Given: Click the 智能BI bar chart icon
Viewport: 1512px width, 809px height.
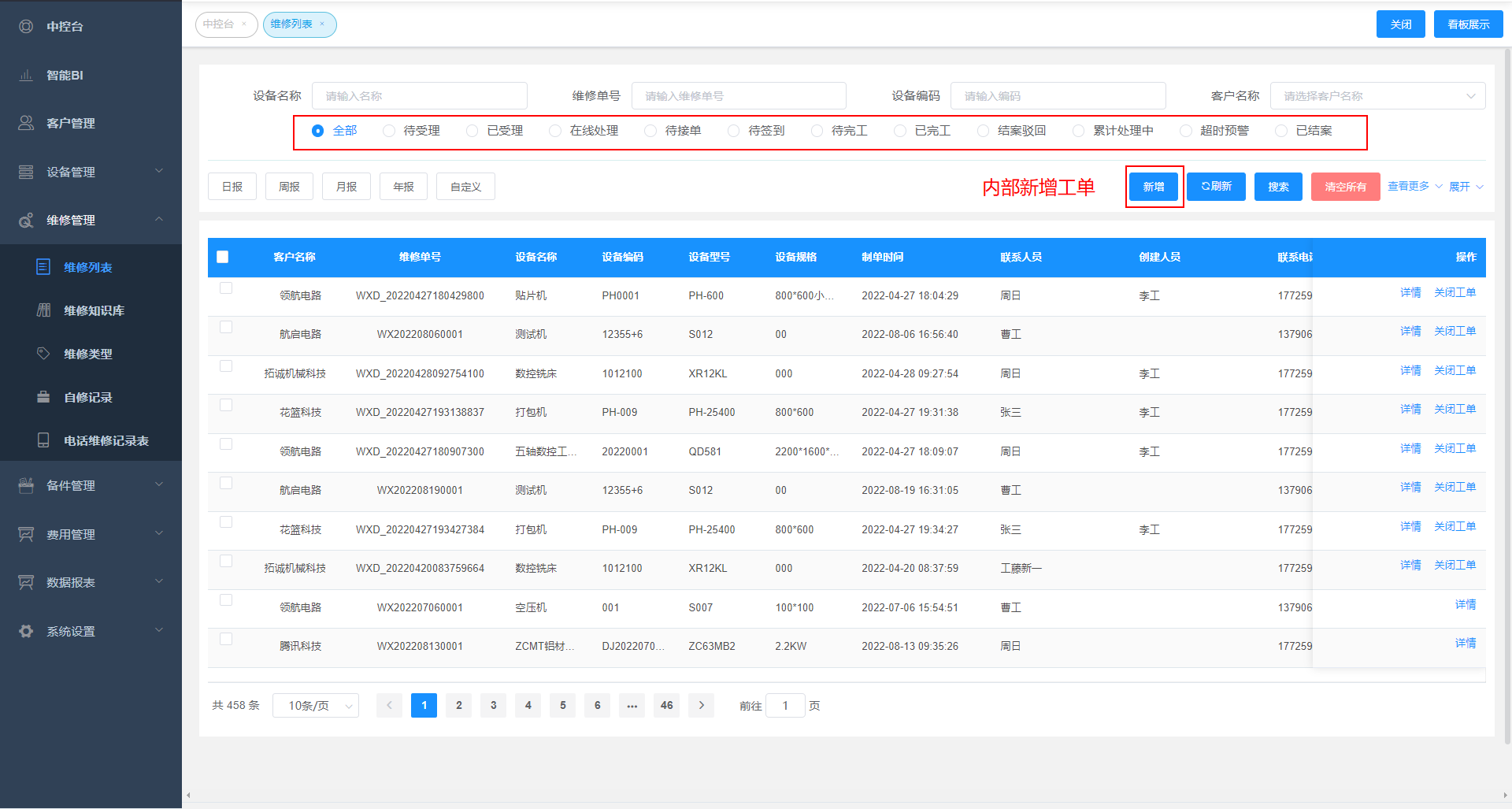Looking at the screenshot, I should [x=26, y=76].
